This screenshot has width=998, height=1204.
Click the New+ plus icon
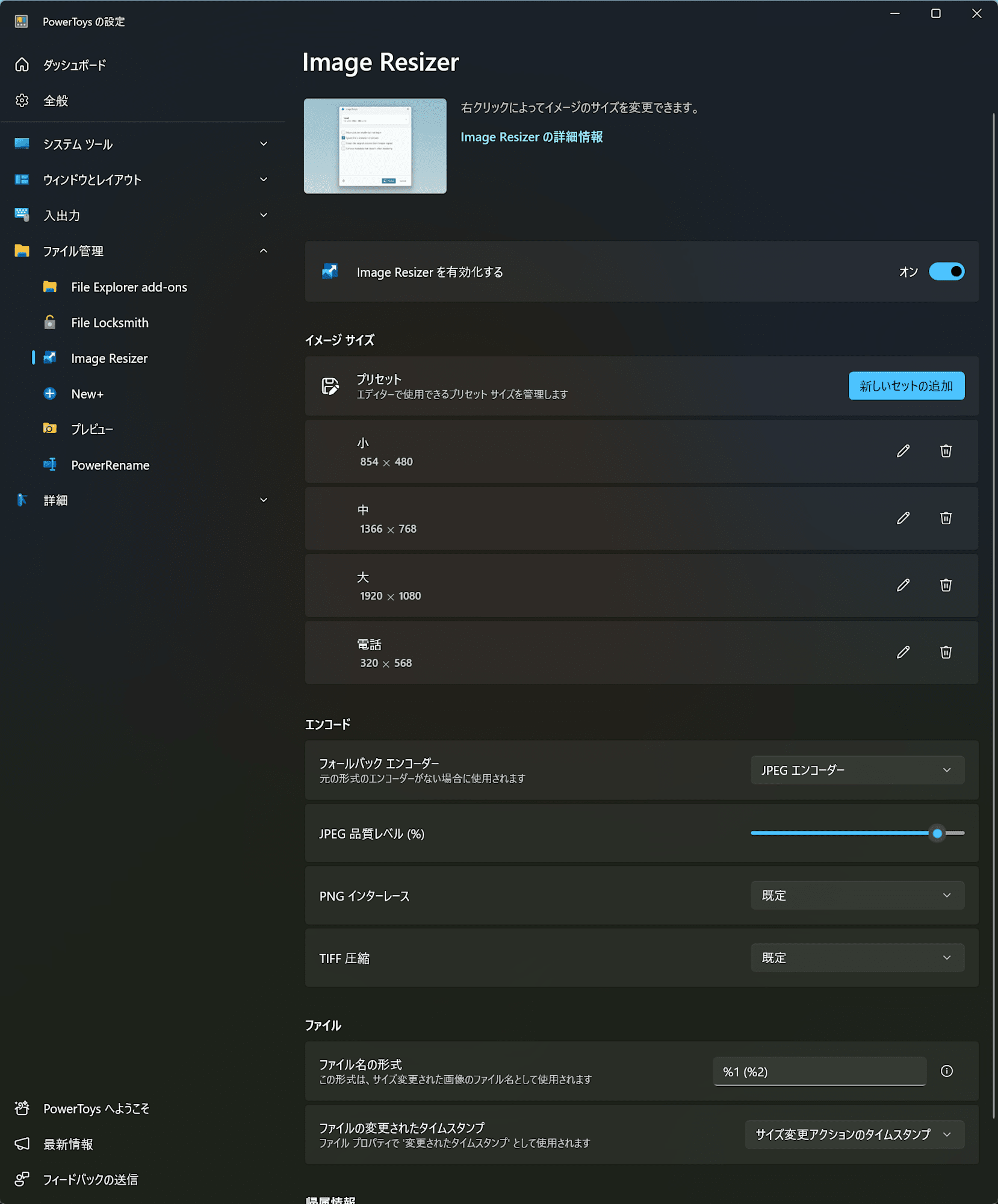pos(50,394)
